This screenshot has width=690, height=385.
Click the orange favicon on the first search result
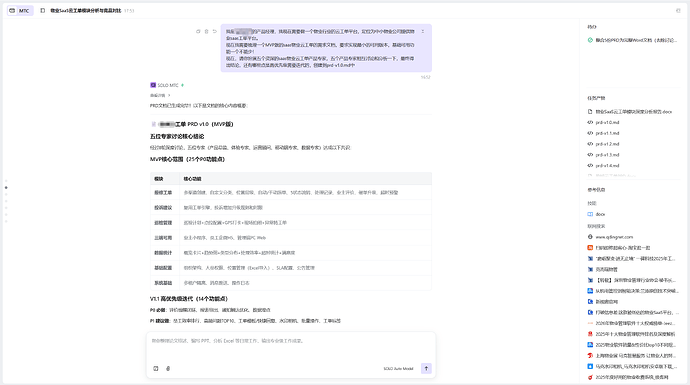(590, 248)
